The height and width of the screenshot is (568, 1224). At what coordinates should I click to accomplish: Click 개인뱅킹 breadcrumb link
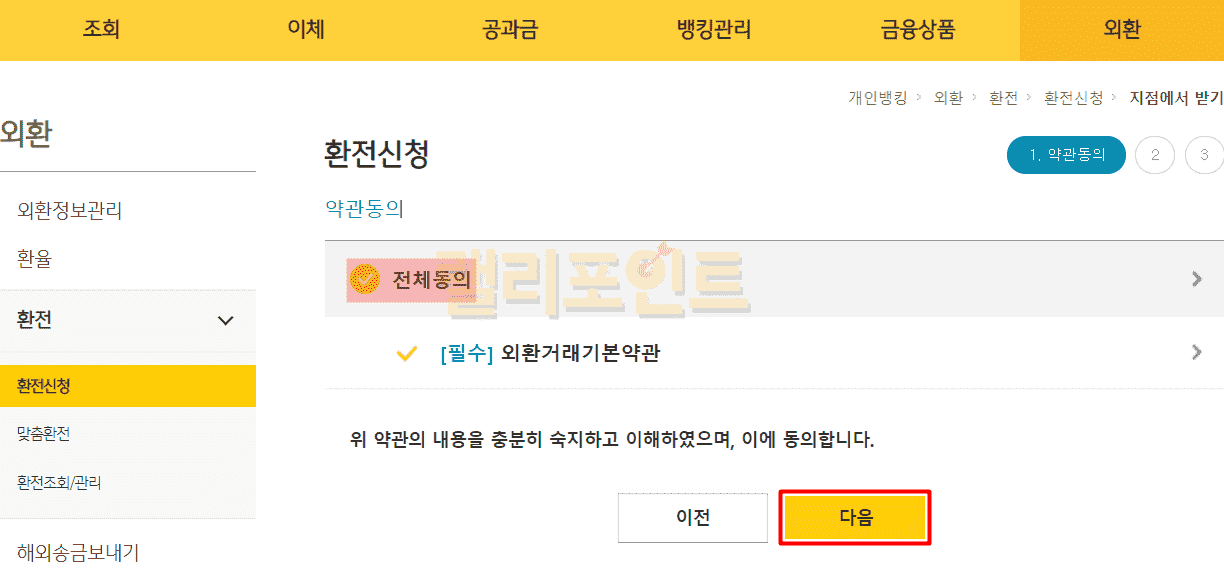coord(877,98)
